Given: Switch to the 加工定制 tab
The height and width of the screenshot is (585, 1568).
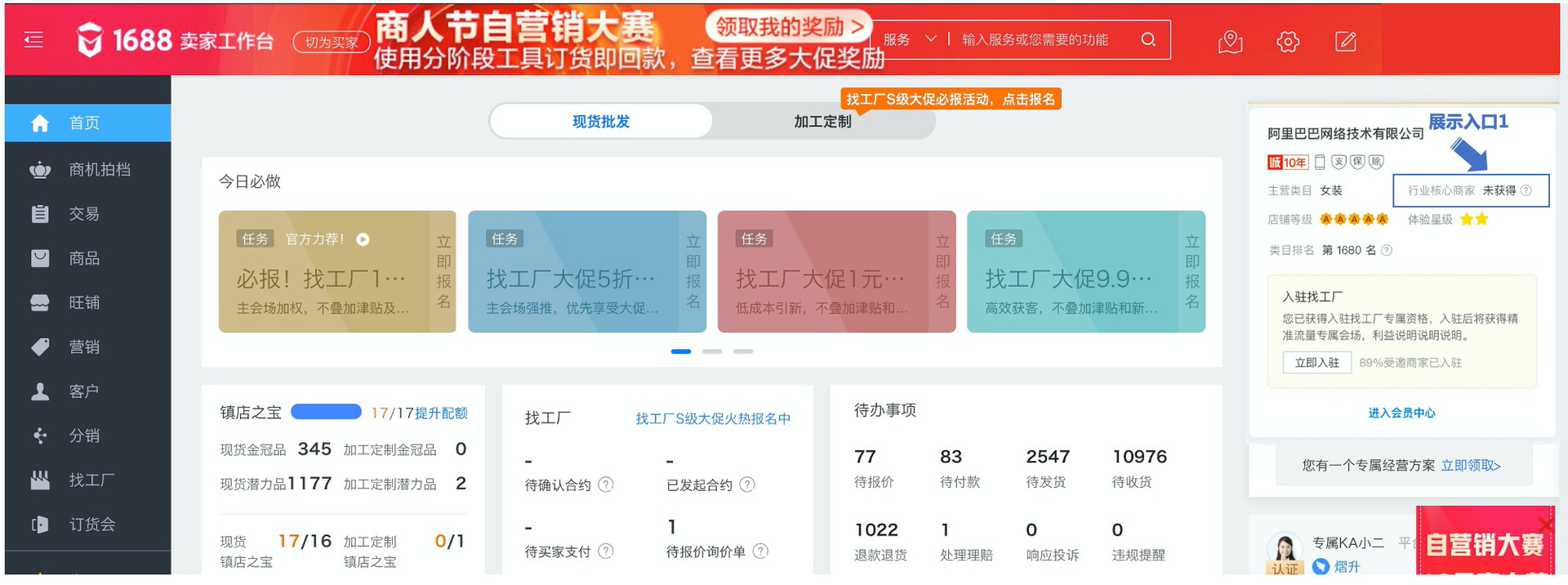Looking at the screenshot, I should tap(822, 122).
